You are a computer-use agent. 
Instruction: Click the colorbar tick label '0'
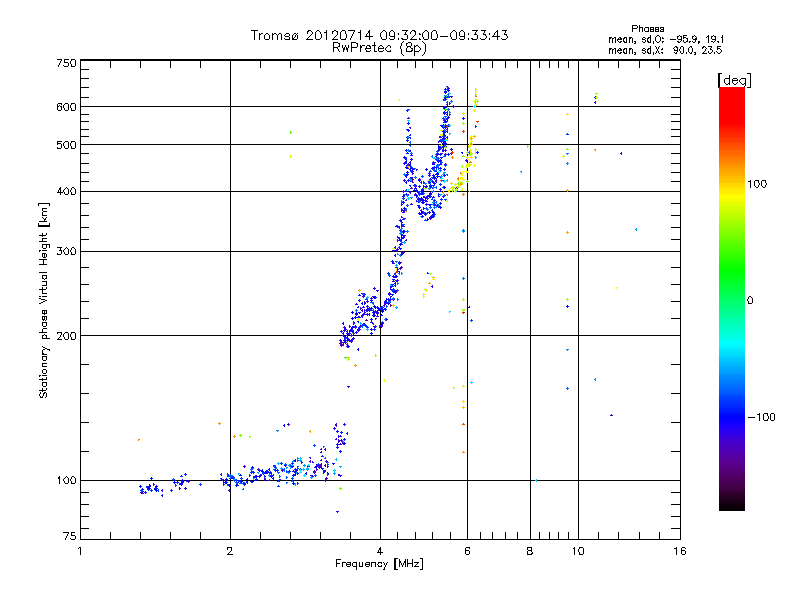(749, 300)
